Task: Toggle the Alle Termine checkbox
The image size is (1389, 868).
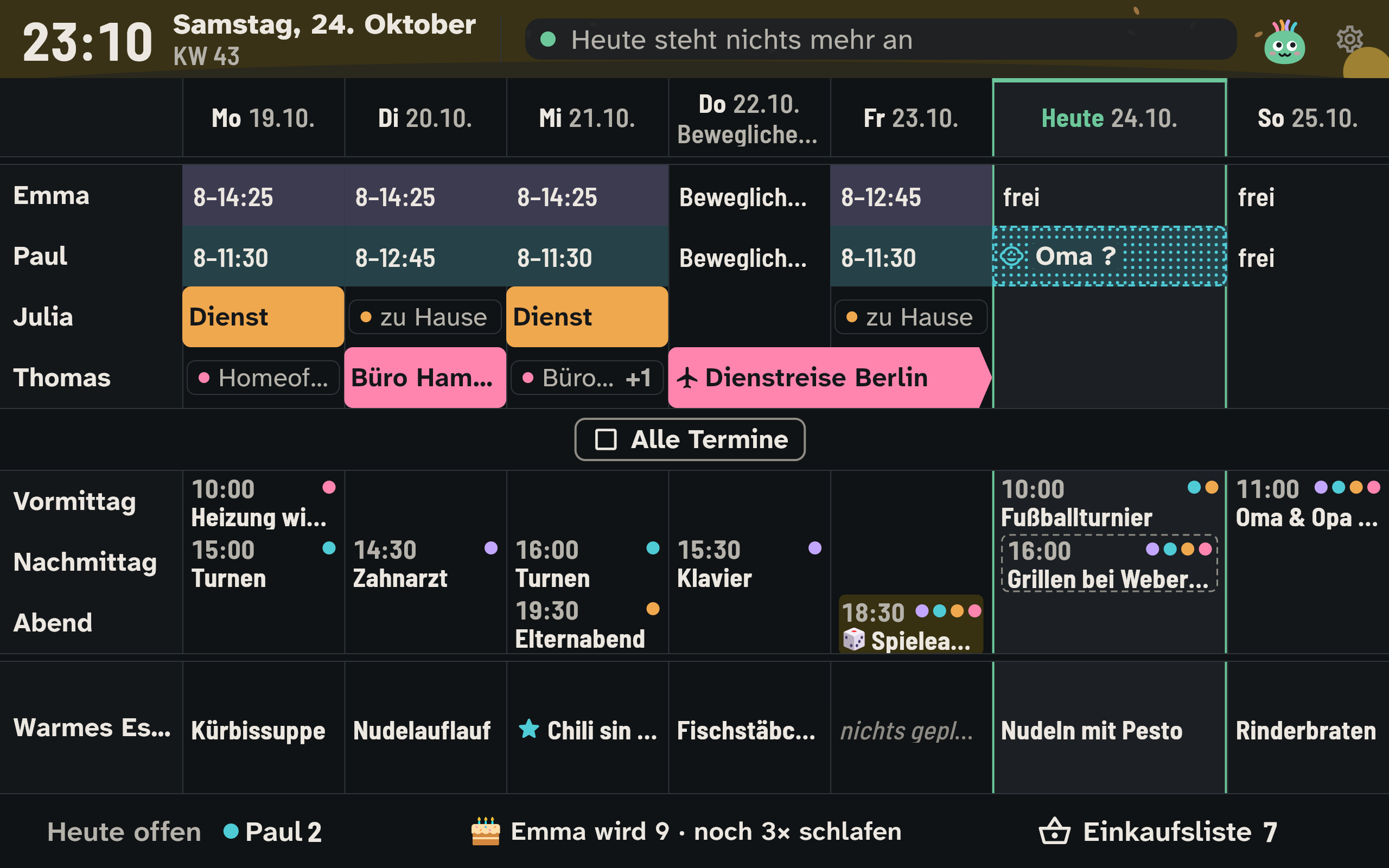Action: pyautogui.click(x=606, y=440)
